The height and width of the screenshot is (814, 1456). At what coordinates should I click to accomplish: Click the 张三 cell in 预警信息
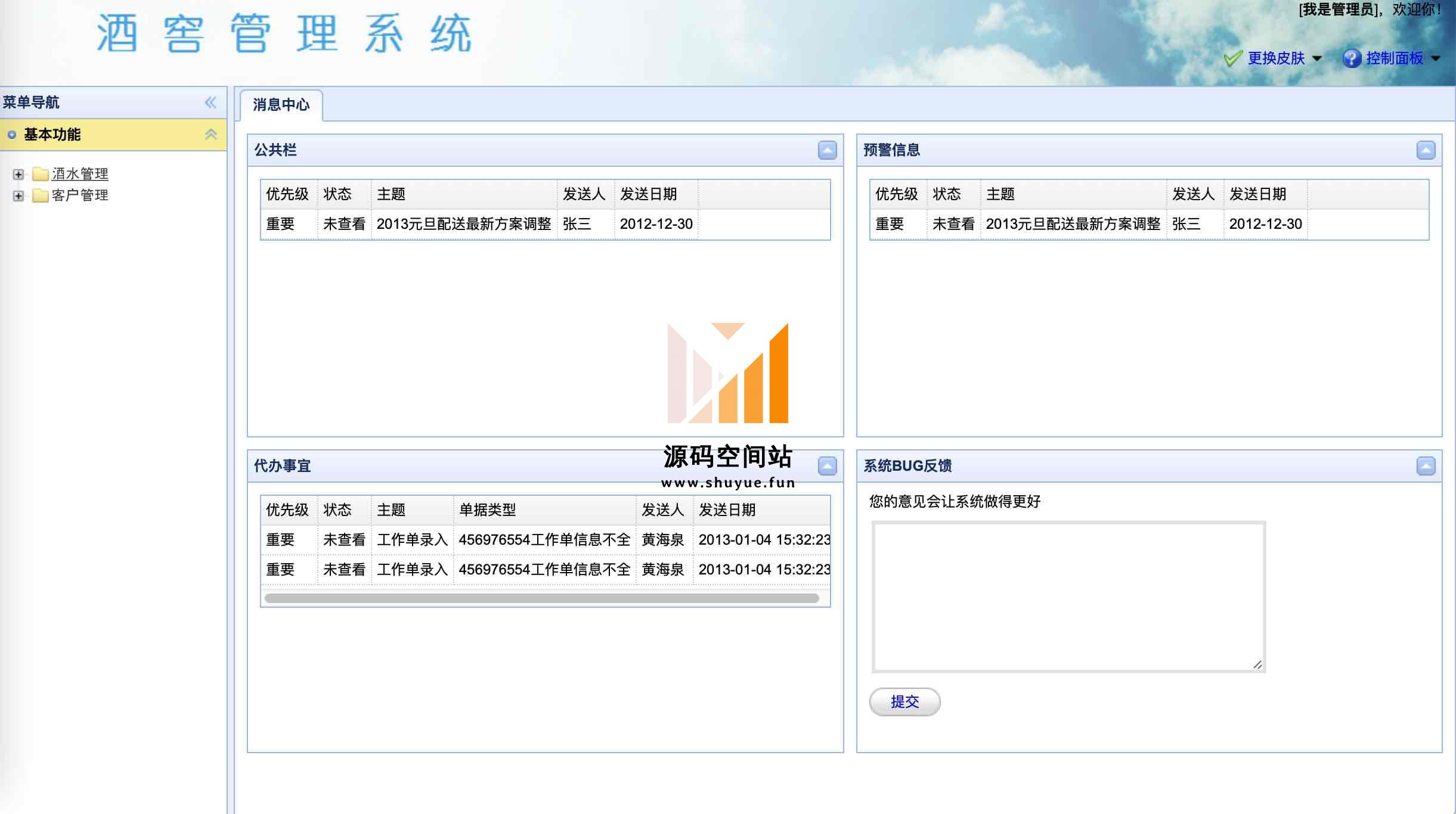pyautogui.click(x=1195, y=224)
